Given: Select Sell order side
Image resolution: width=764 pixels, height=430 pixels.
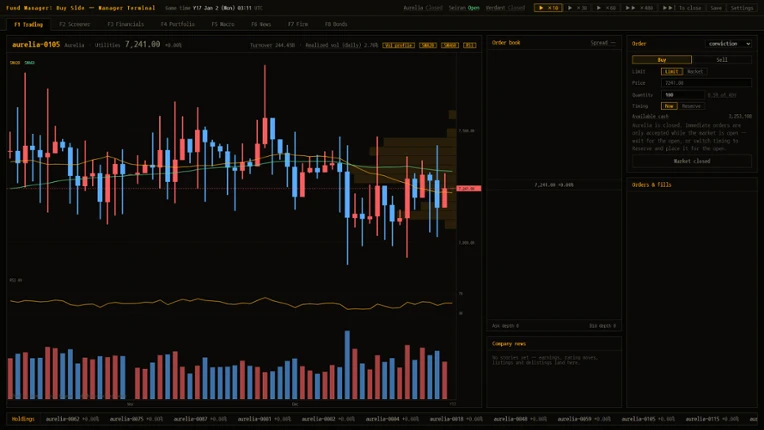Looking at the screenshot, I should (722, 59).
